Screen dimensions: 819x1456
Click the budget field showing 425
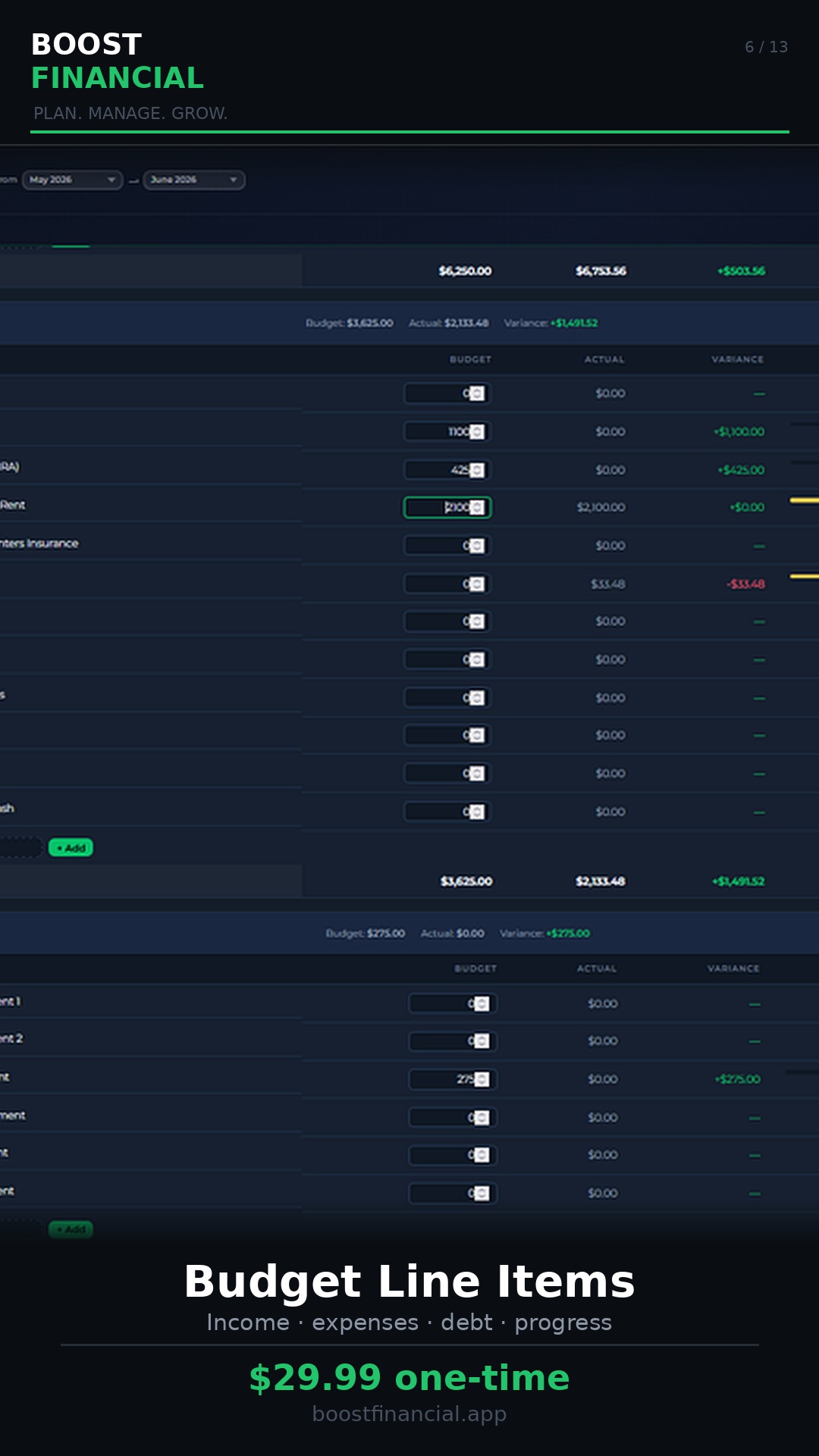(x=447, y=469)
